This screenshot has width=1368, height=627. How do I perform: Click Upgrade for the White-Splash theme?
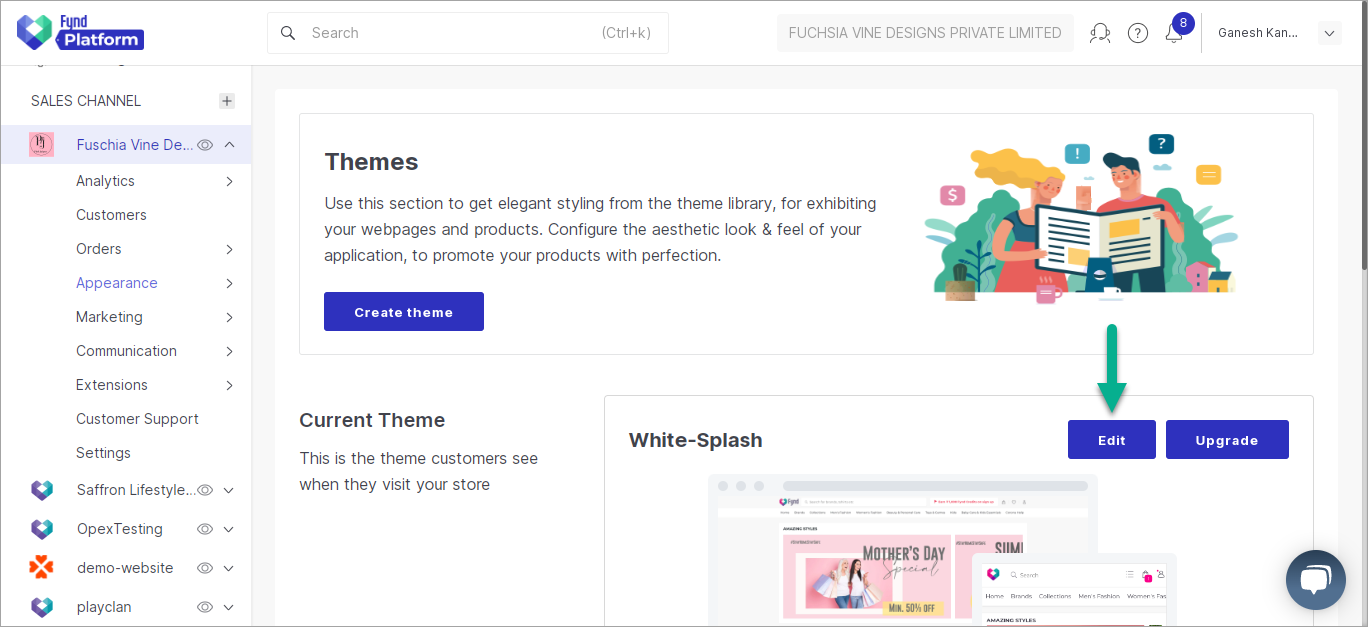[1227, 440]
